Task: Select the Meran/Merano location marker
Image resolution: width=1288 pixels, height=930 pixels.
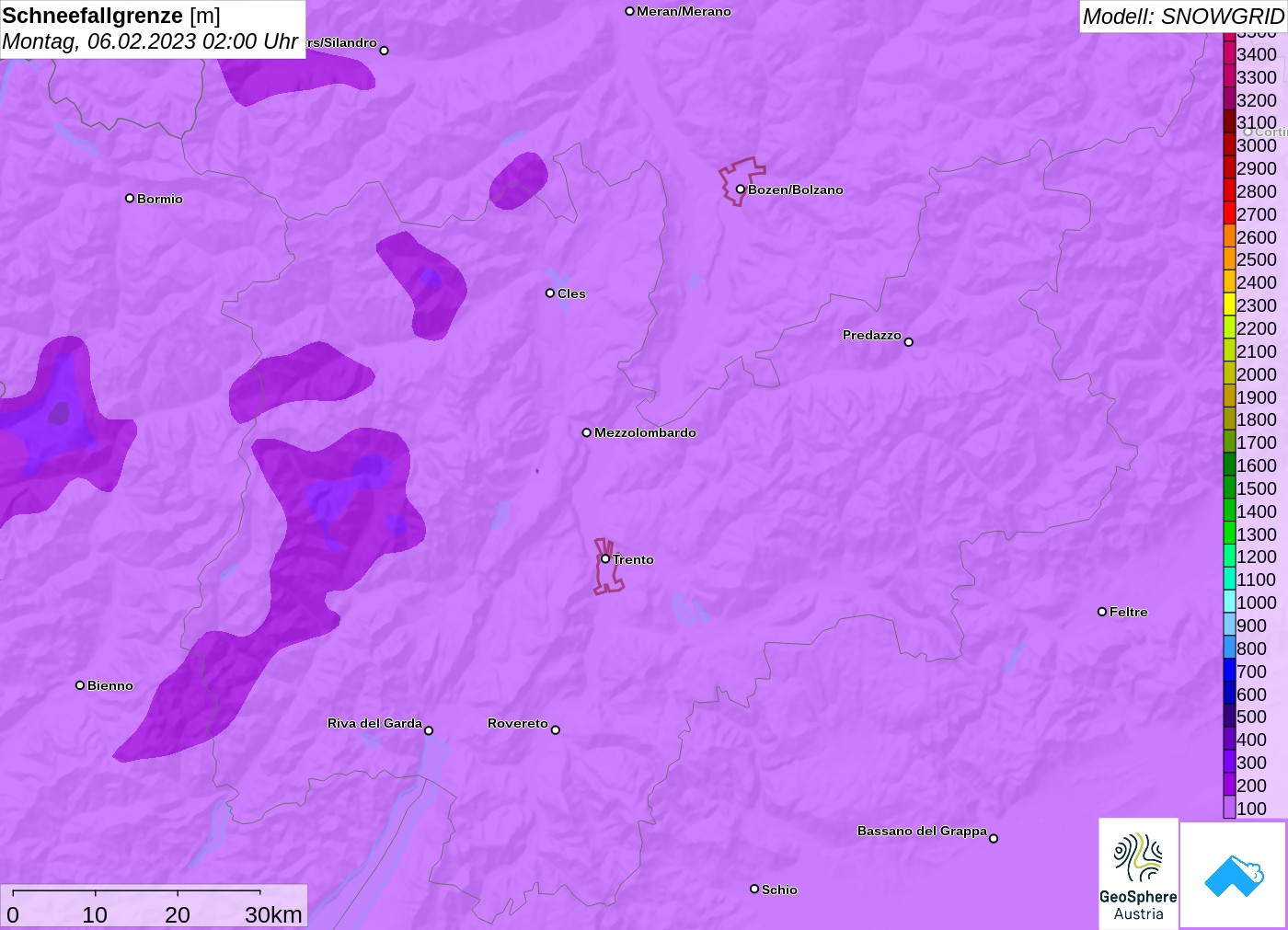Action: (x=629, y=11)
